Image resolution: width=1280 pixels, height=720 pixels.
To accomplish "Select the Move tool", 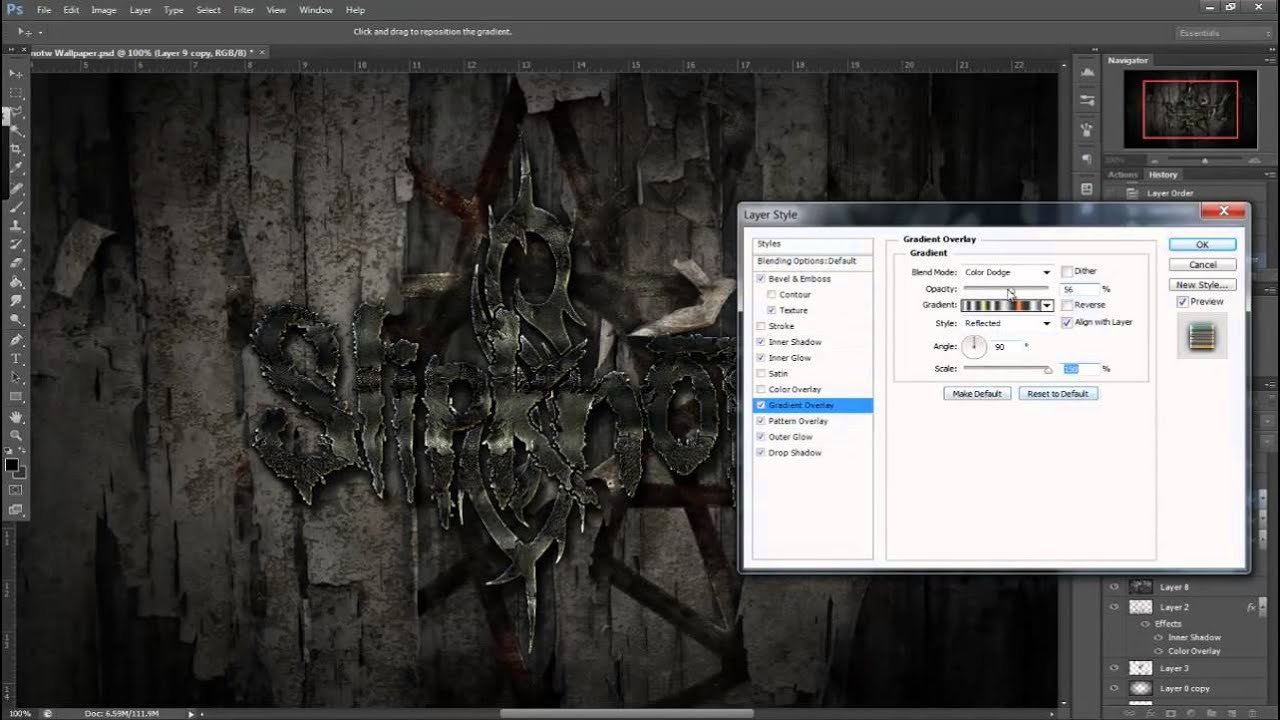I will 16,74.
